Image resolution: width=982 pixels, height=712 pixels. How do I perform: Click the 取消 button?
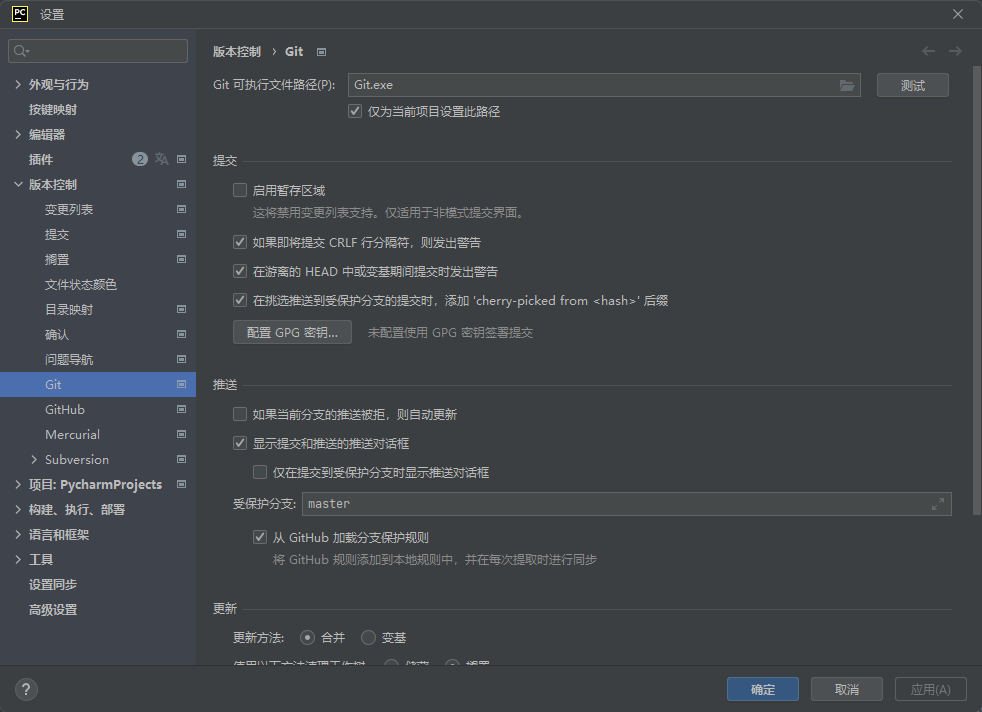(847, 689)
